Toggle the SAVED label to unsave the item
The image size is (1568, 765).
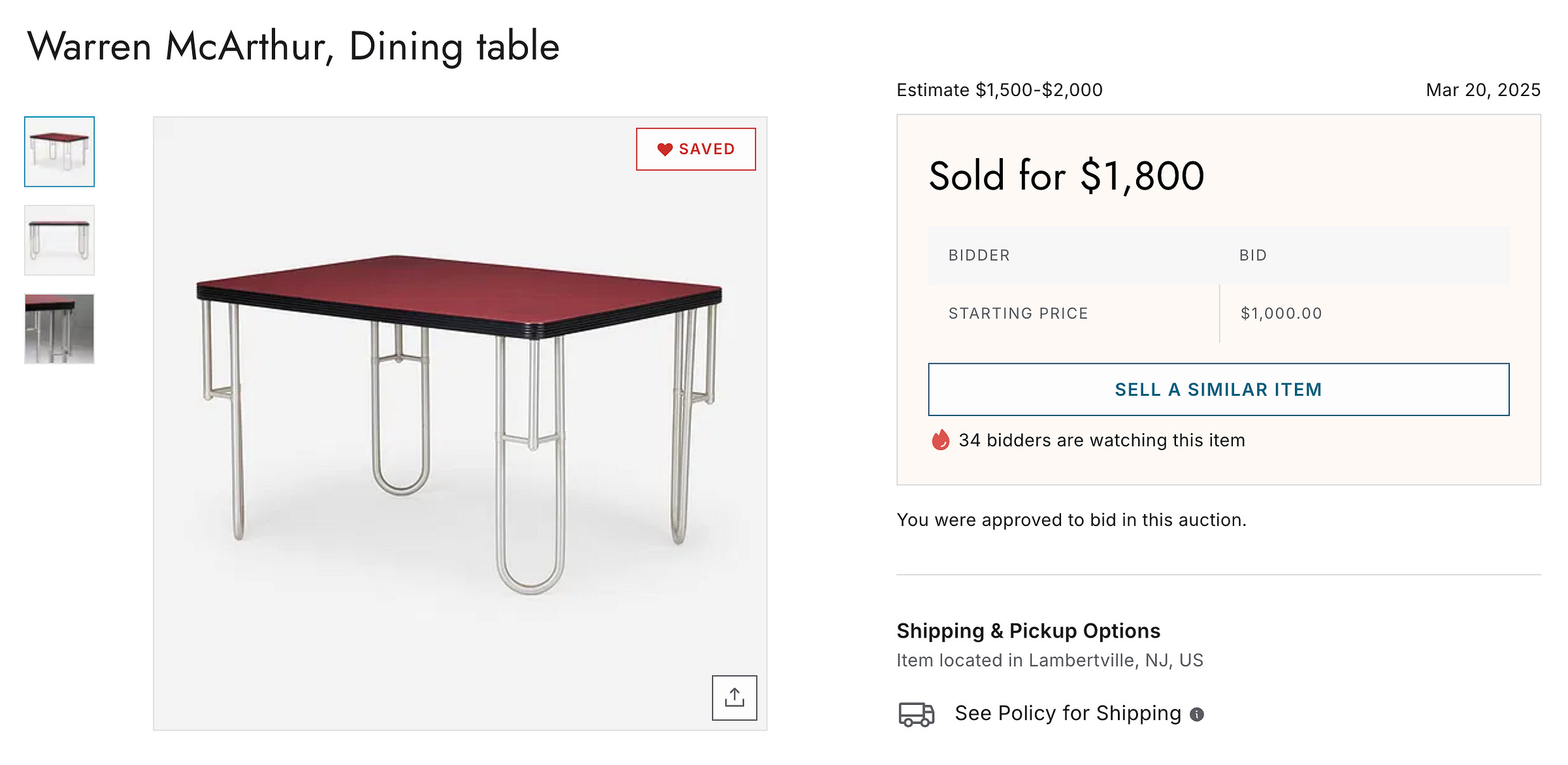(707, 150)
